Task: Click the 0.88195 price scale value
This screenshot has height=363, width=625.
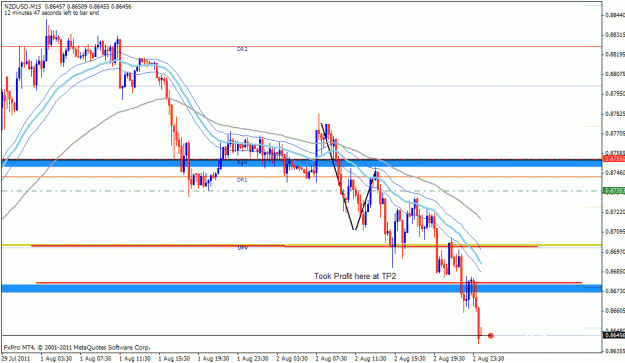Action: pyautogui.click(x=615, y=54)
